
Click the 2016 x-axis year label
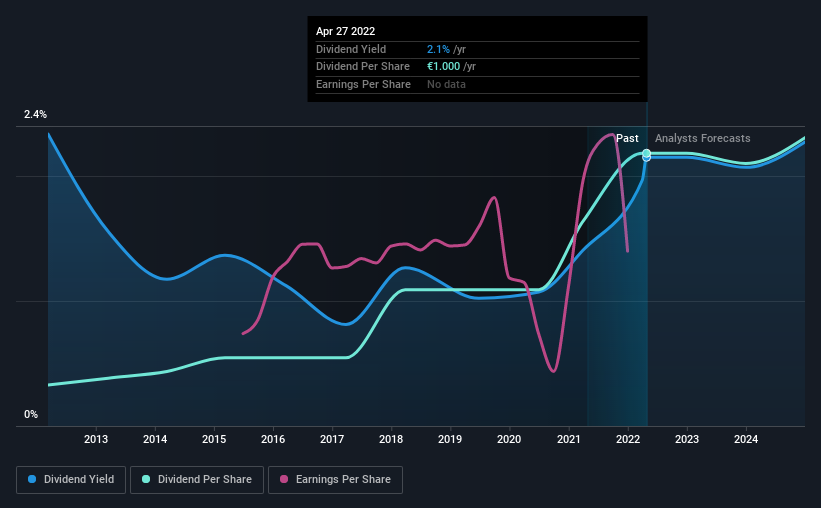[x=273, y=439]
